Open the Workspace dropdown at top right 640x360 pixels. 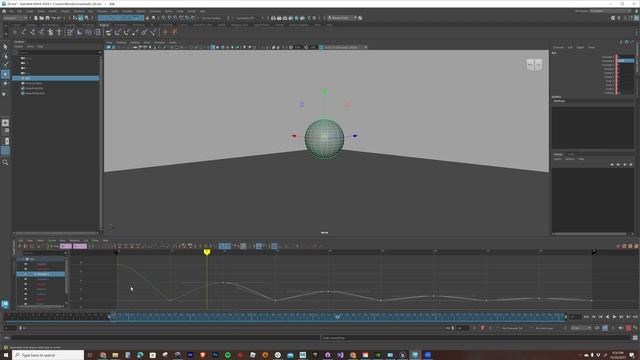610,11
